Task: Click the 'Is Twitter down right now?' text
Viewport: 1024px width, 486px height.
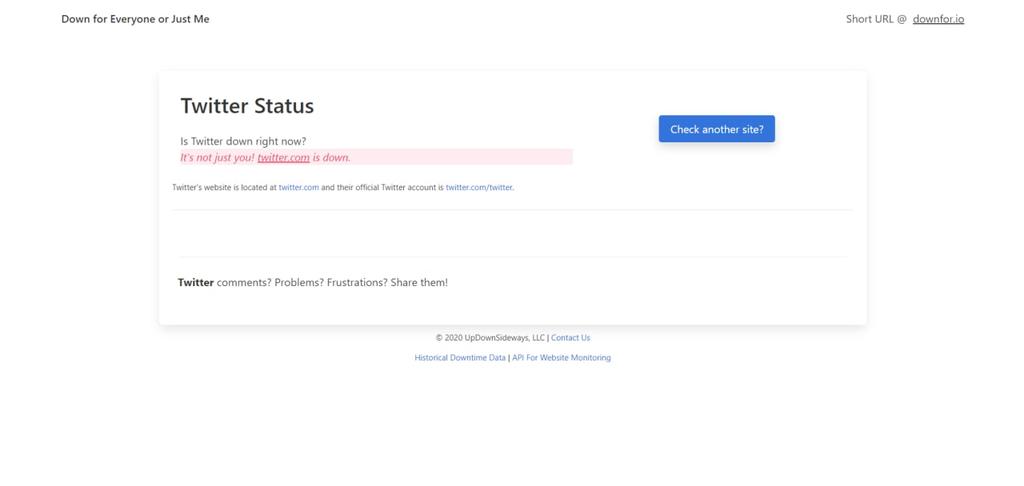Action: pyautogui.click(x=243, y=141)
